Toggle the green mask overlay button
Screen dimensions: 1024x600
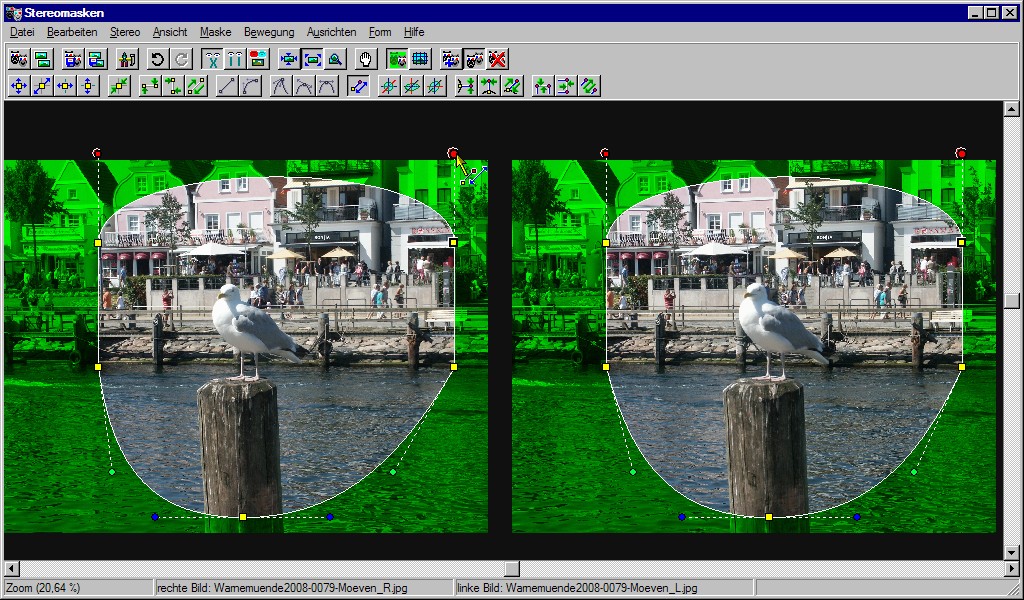397,59
